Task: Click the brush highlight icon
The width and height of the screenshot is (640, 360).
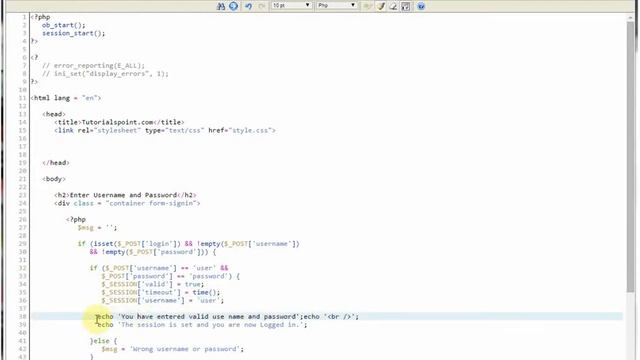Action: (381, 6)
